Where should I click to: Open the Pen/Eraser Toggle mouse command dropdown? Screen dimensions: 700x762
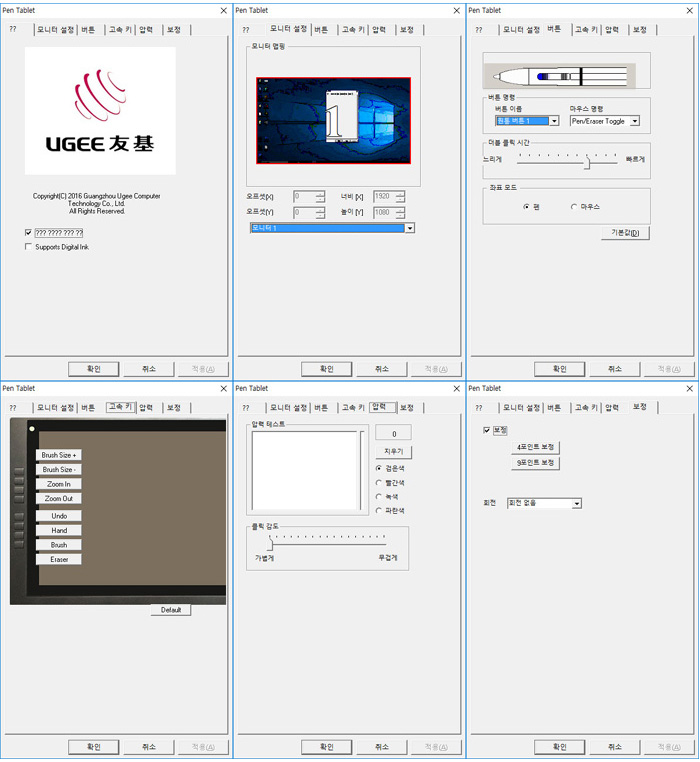coord(634,121)
